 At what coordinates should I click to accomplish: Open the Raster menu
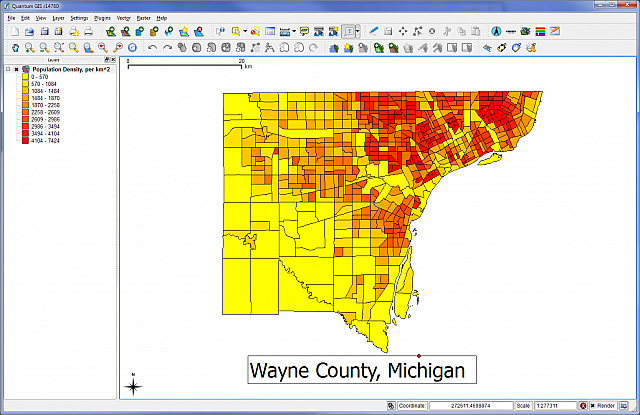143,19
